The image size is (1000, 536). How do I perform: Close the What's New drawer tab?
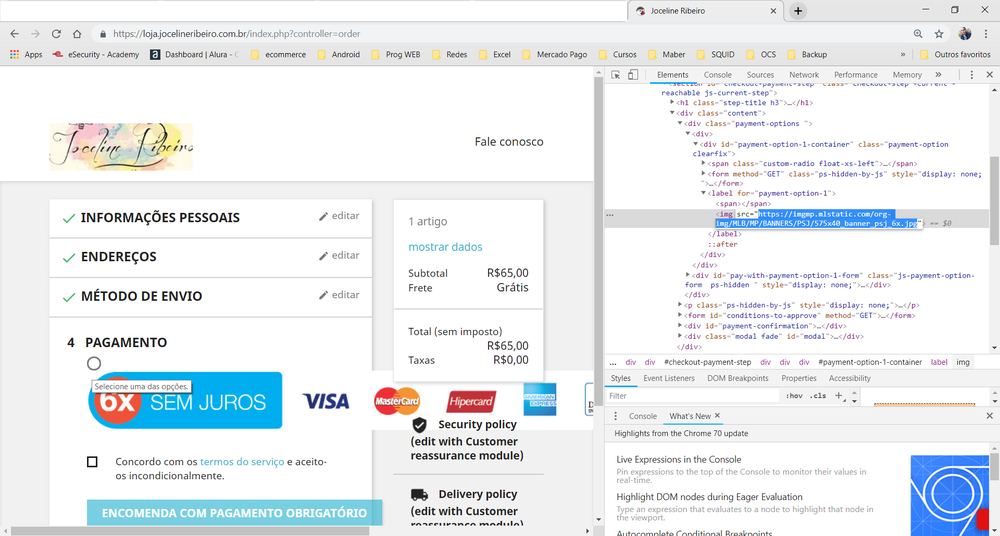coord(717,415)
